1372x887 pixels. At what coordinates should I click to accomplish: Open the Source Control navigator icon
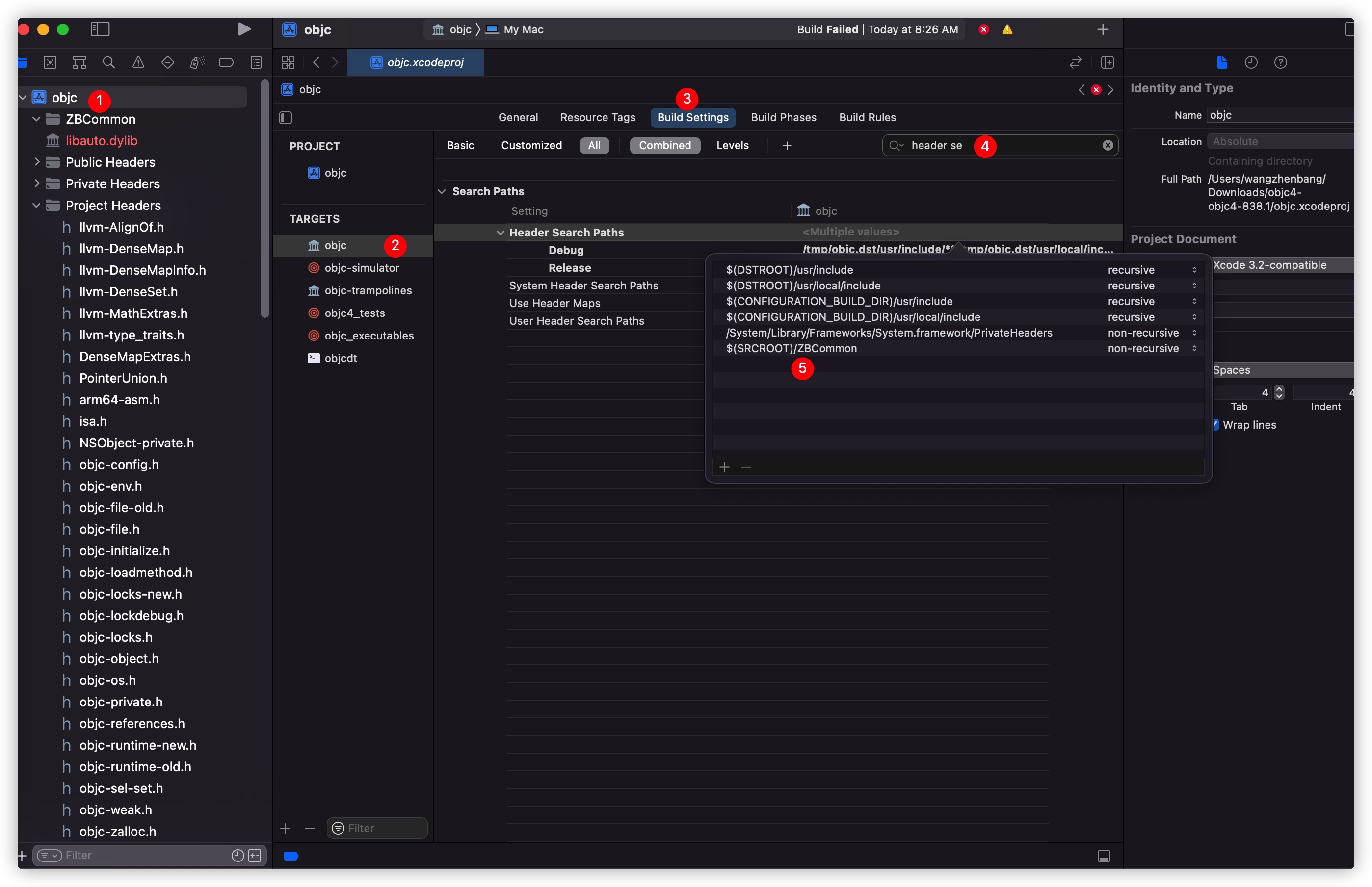click(50, 62)
